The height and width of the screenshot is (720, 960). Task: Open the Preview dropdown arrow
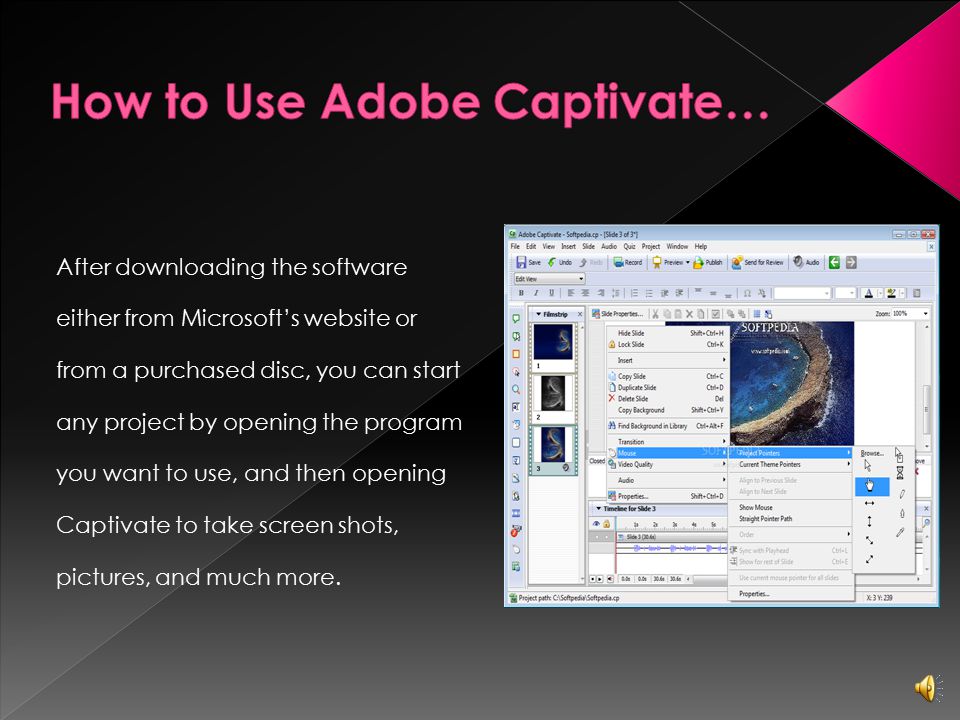688,263
